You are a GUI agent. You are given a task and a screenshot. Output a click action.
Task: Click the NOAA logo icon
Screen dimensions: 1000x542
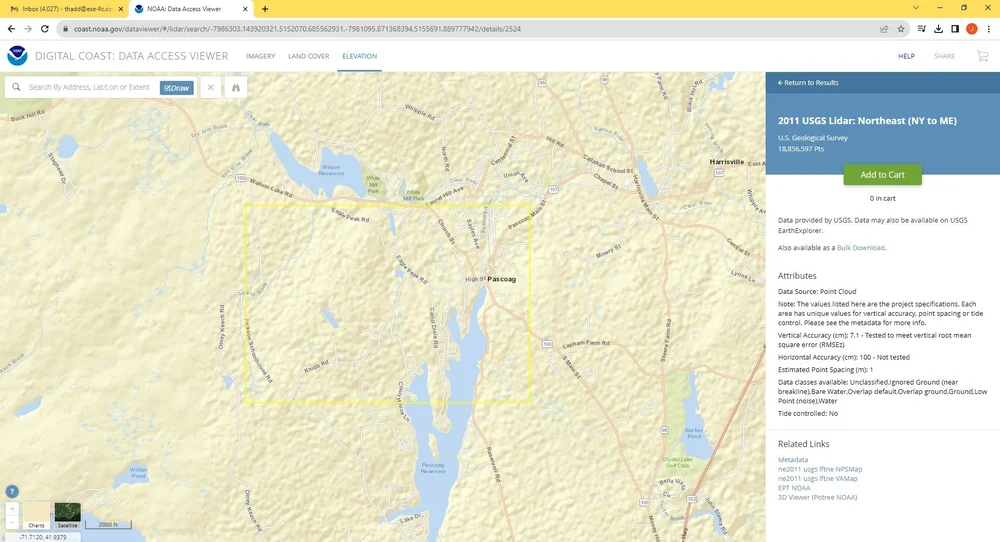click(x=17, y=56)
